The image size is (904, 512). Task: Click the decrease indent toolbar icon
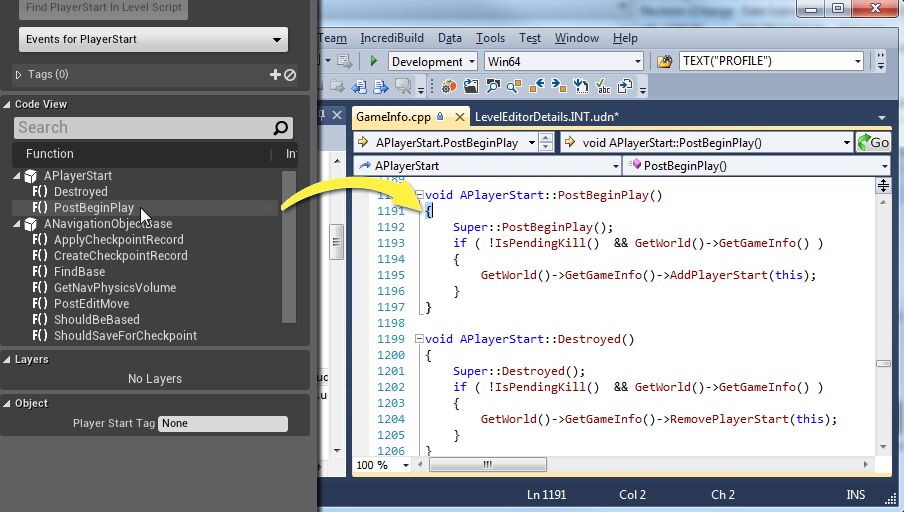(x=359, y=86)
